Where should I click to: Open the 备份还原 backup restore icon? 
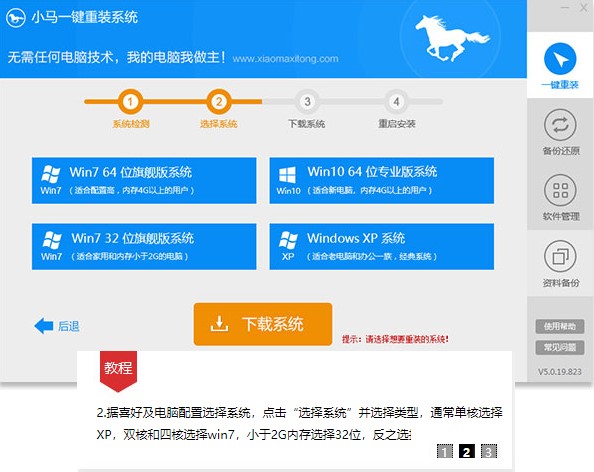point(560,125)
